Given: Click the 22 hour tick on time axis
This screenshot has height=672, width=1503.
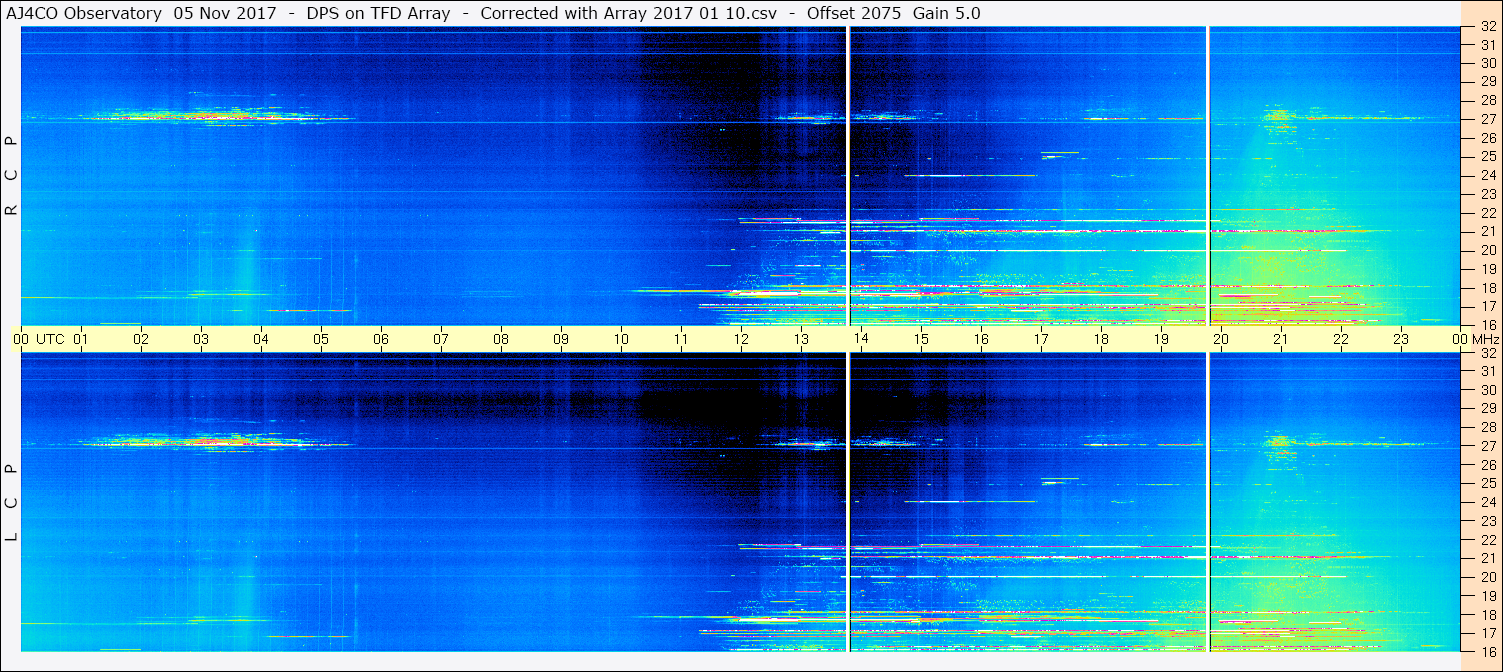Looking at the screenshot, I should (x=1341, y=339).
